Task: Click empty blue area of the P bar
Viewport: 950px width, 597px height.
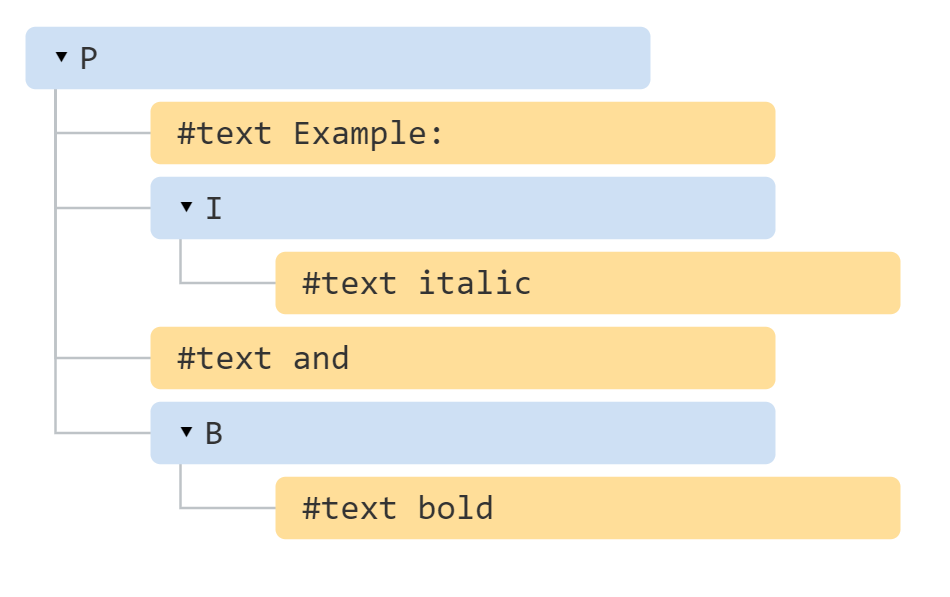Action: pyautogui.click(x=376, y=58)
